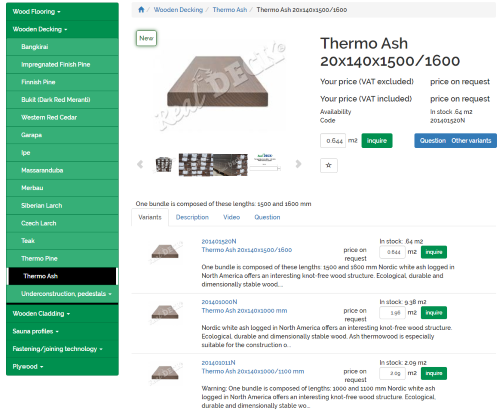Show next thumbnails with right arrow

298,164
